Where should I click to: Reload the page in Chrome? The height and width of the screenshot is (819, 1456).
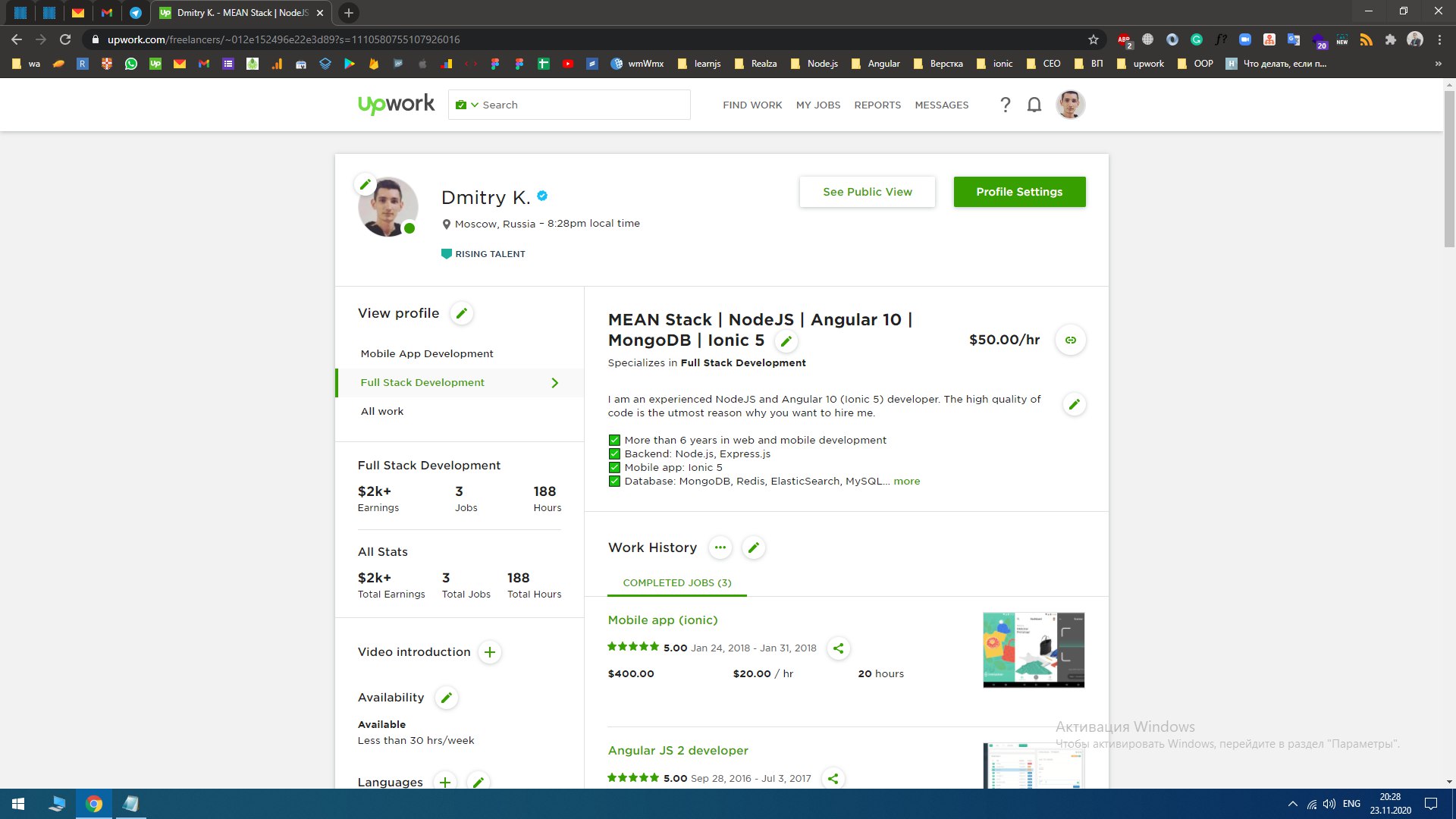(65, 39)
